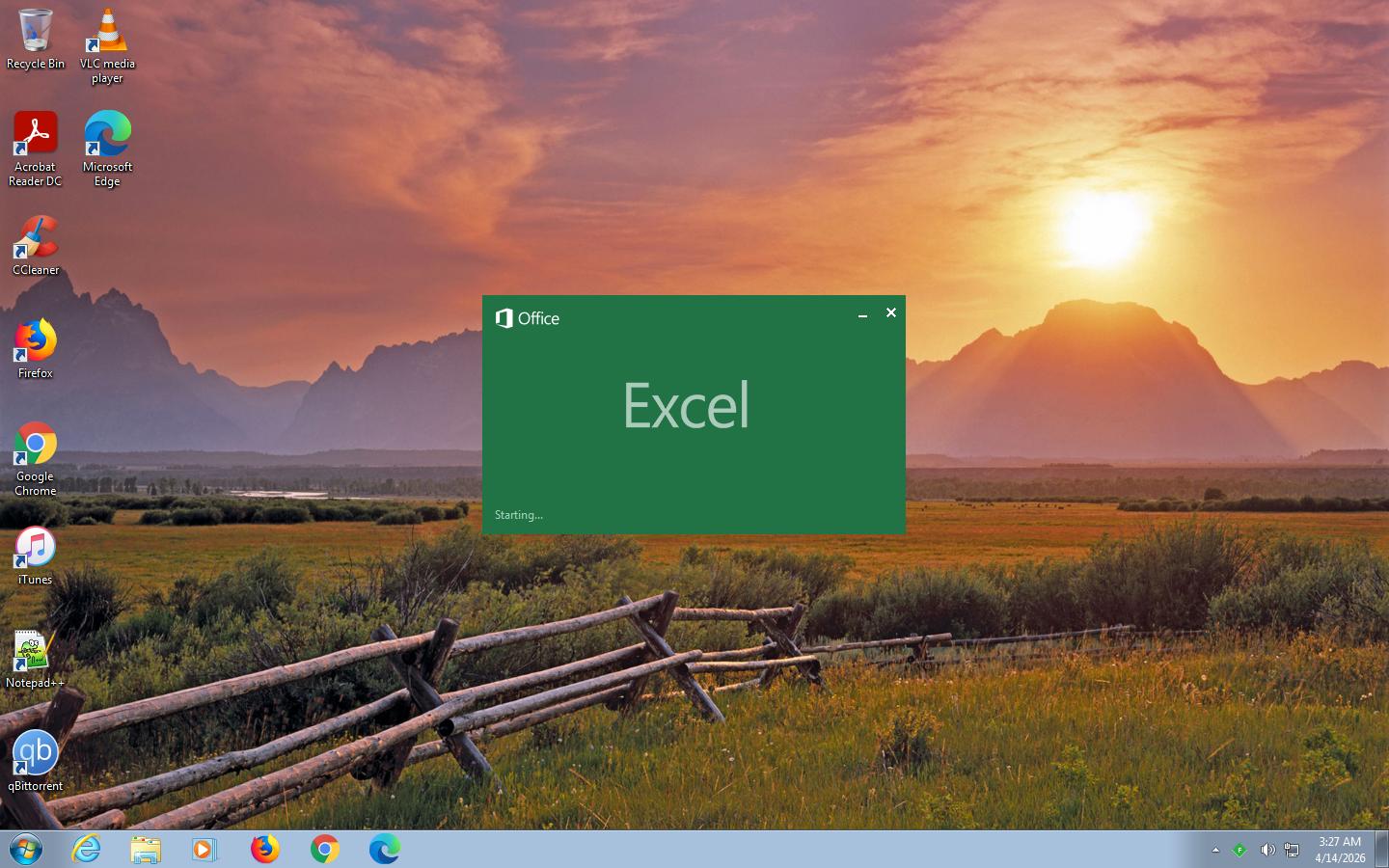This screenshot has width=1389, height=868.
Task: Open the volume control in system tray
Action: click(x=1266, y=850)
